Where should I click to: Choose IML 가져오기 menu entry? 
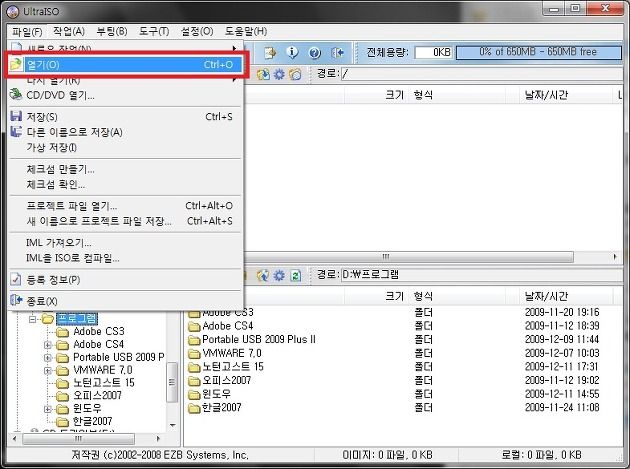tap(125, 243)
